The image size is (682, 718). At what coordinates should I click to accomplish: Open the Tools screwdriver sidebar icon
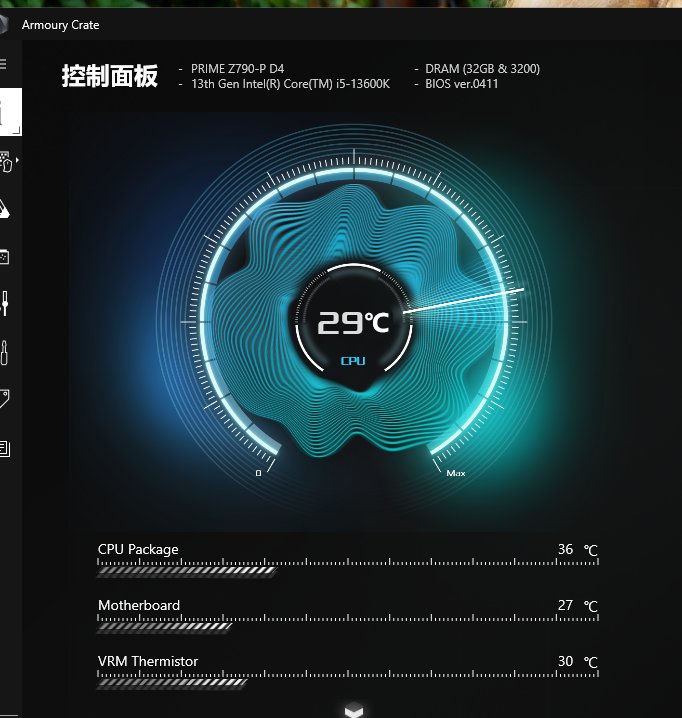(4, 352)
